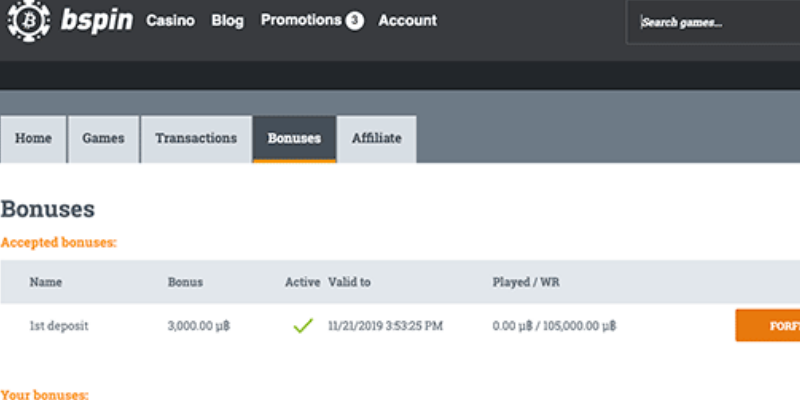Click the Valid to column header
Image resolution: width=800 pixels, height=400 pixels.
click(x=349, y=282)
